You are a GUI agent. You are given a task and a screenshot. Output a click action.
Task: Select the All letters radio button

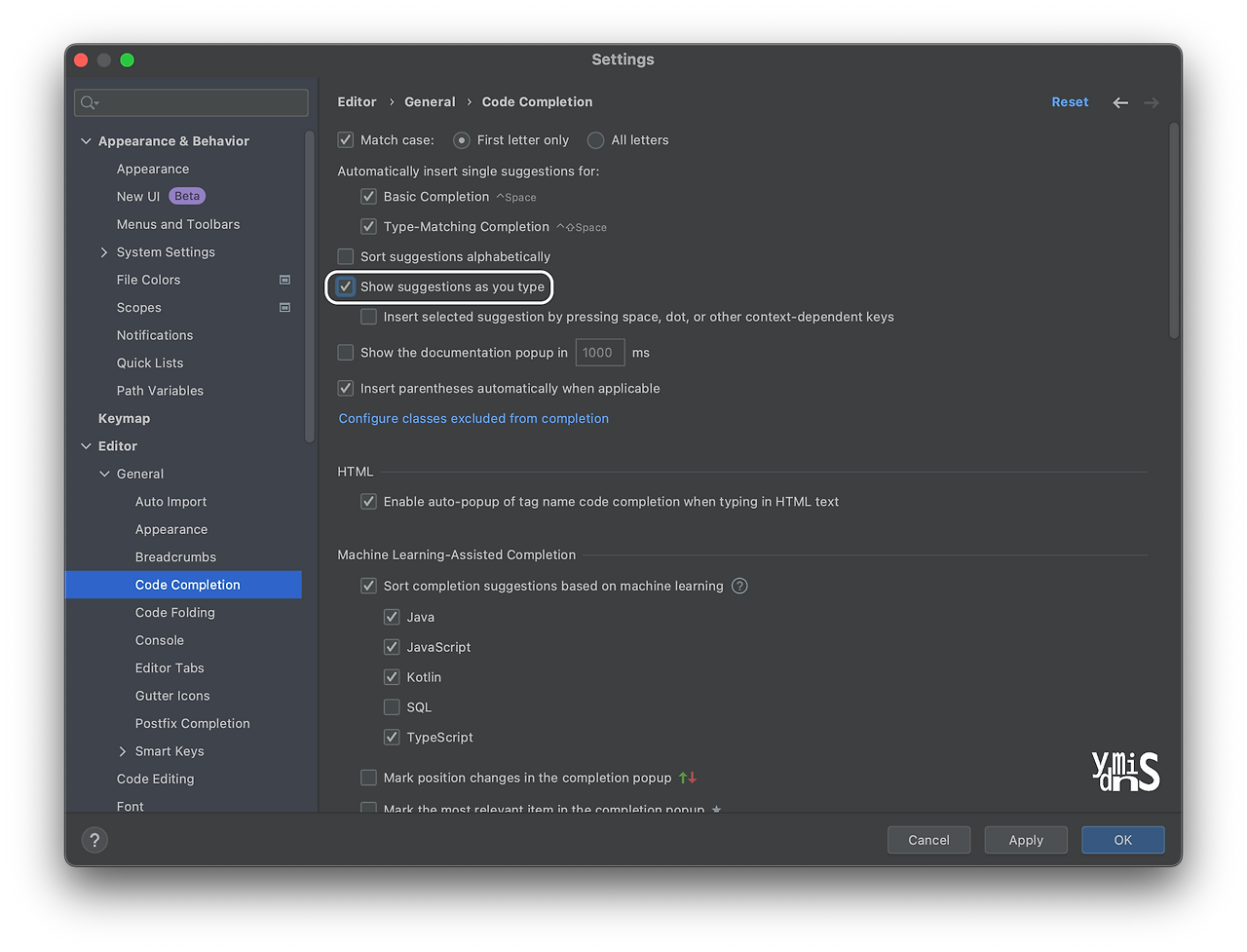(595, 139)
